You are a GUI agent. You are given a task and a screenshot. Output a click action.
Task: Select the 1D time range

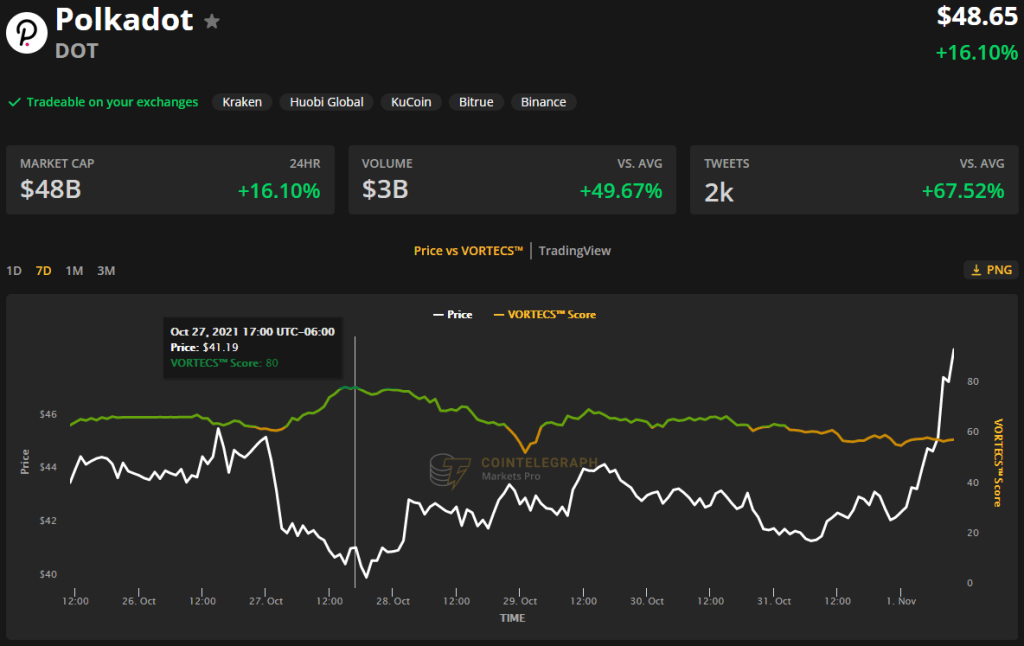(x=14, y=270)
